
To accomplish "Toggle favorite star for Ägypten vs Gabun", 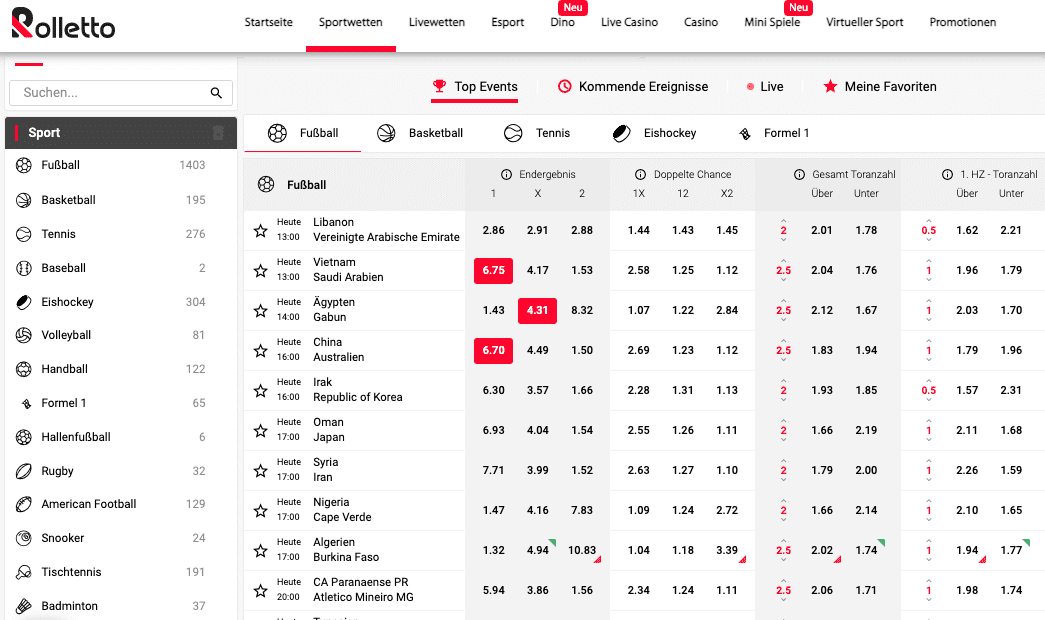I will click(x=261, y=311).
